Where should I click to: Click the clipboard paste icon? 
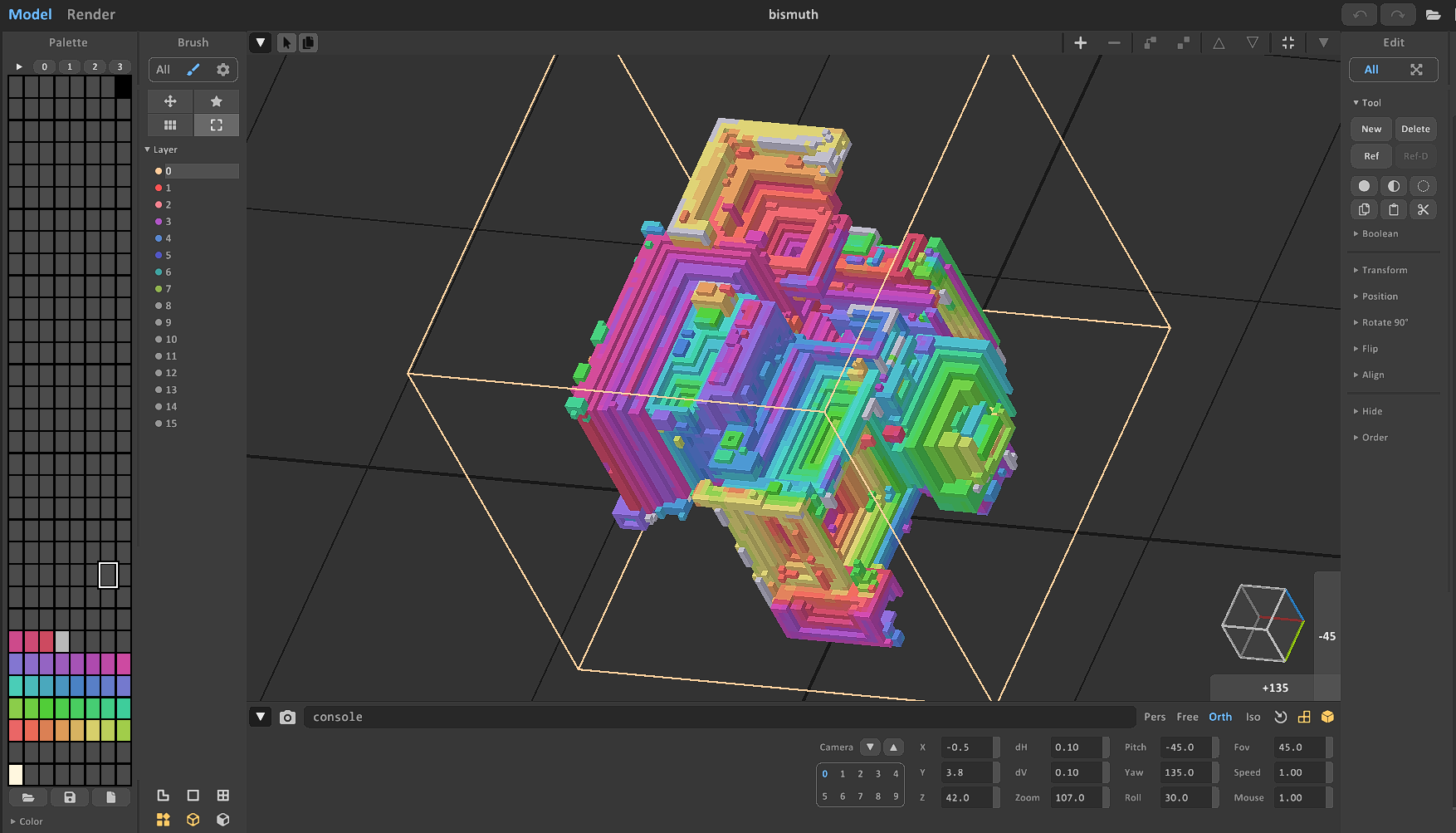pyautogui.click(x=1394, y=209)
